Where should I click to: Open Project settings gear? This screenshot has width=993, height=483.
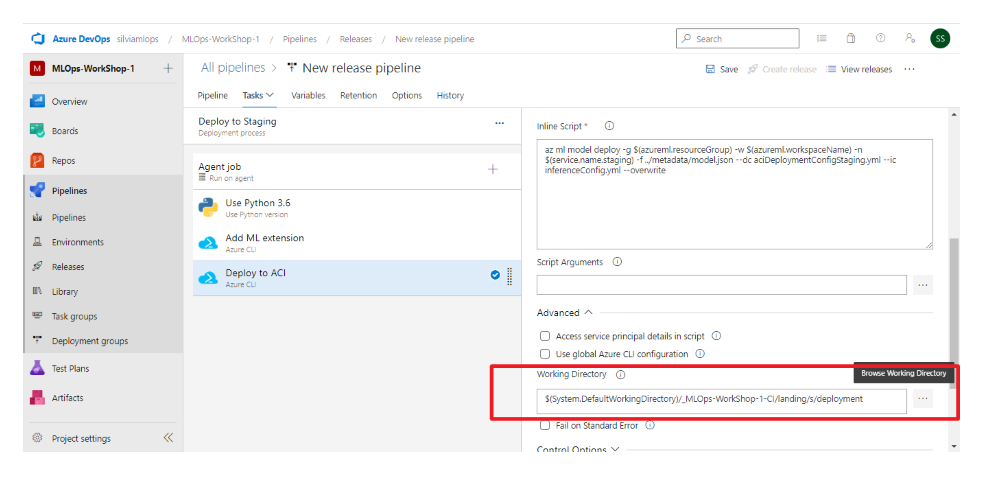click(x=37, y=438)
